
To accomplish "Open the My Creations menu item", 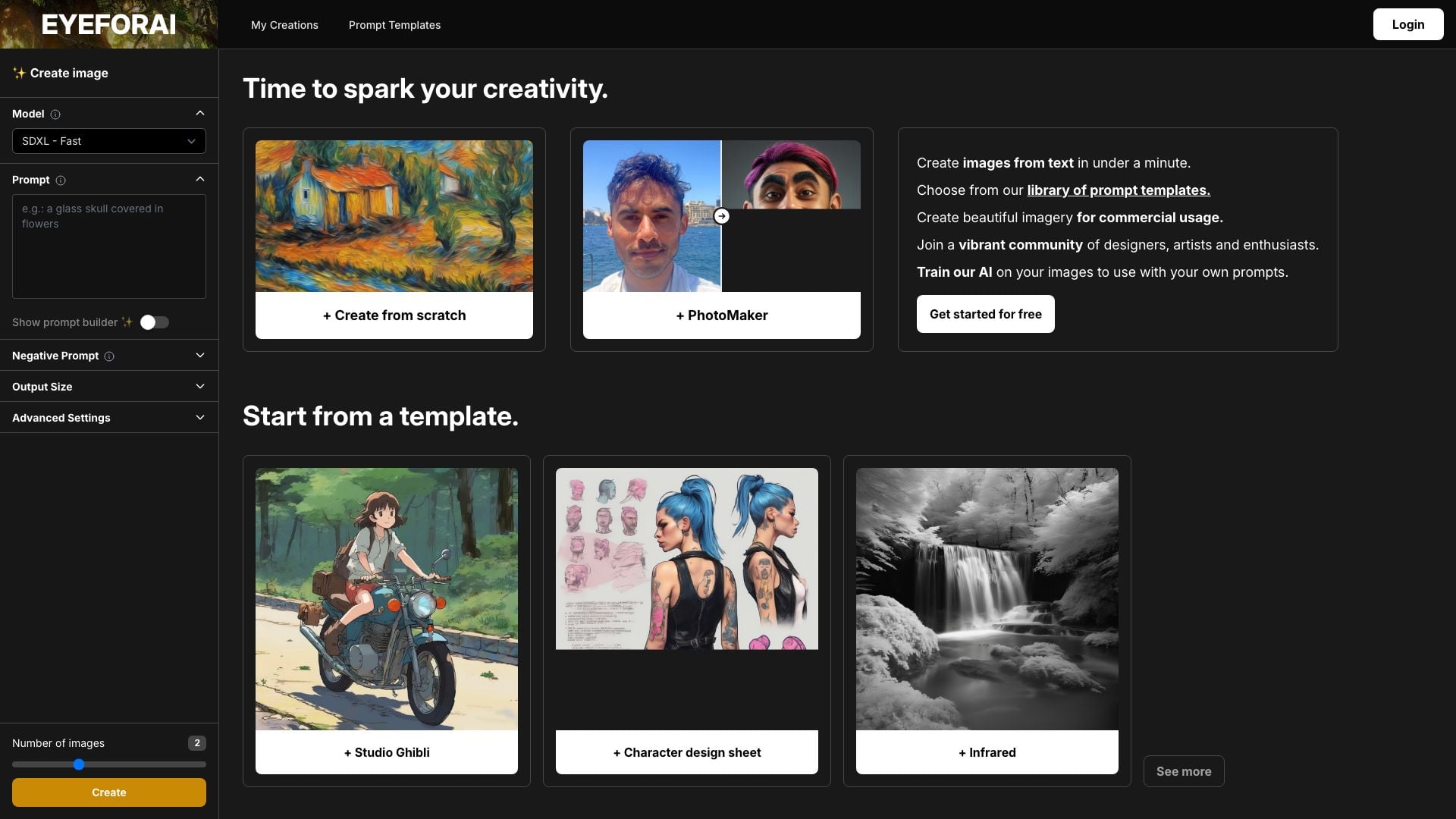I will click(284, 25).
